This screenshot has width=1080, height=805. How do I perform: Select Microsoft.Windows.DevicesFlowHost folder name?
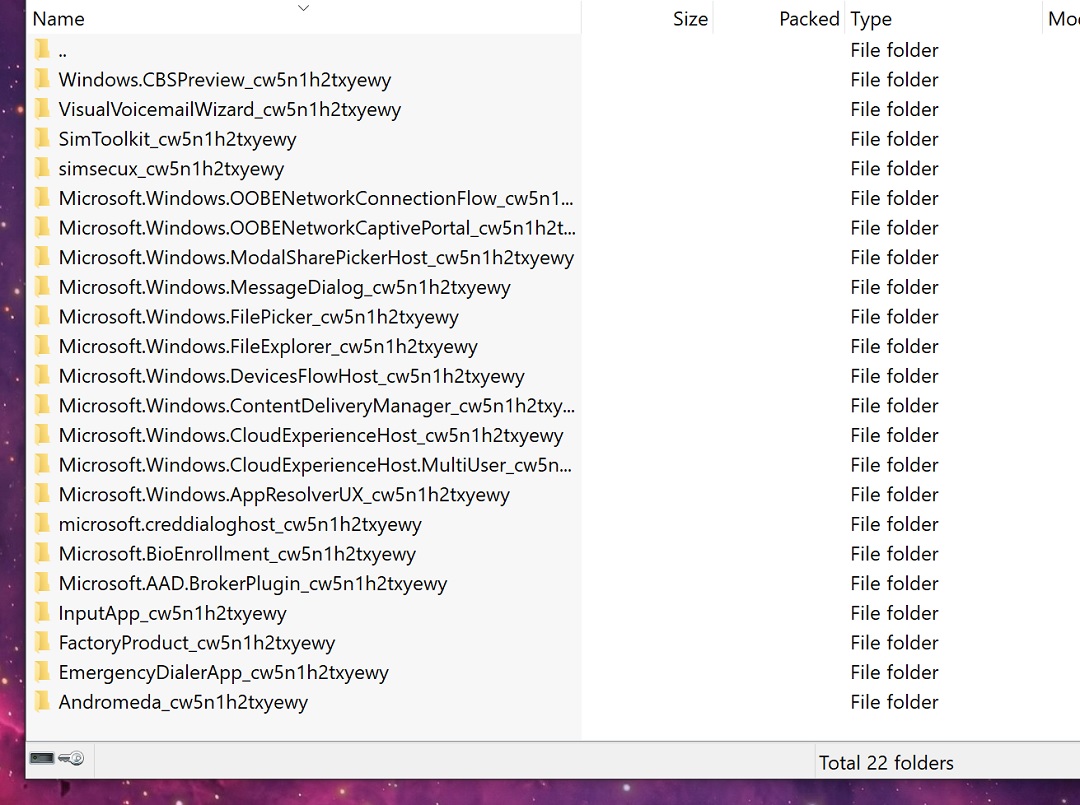291,376
